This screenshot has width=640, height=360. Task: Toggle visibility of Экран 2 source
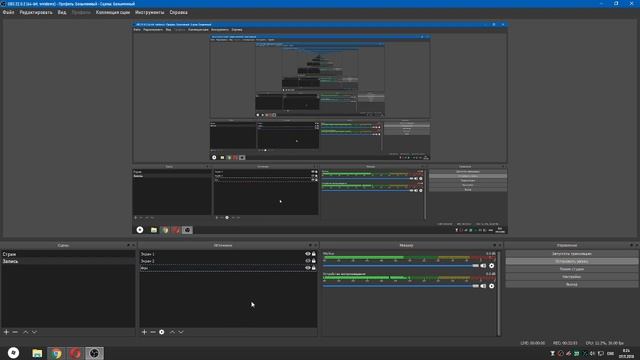pyautogui.click(x=308, y=261)
